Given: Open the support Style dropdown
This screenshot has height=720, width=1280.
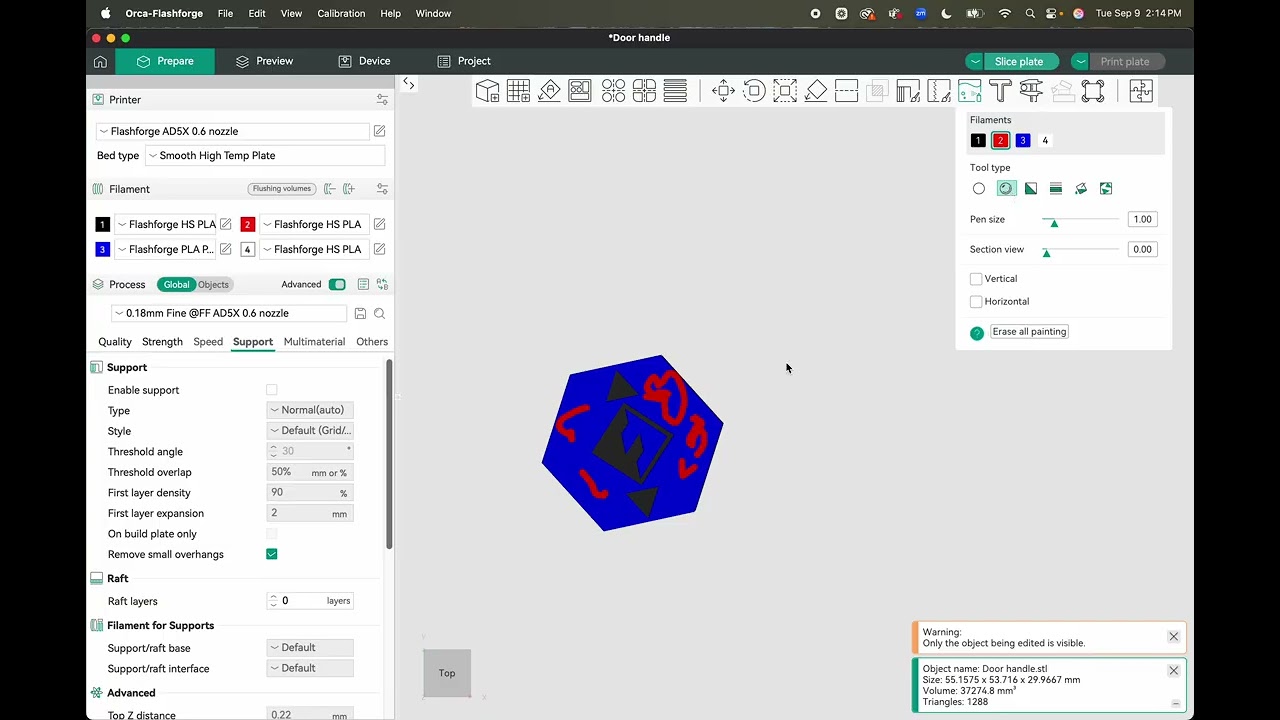Looking at the screenshot, I should coord(310,430).
